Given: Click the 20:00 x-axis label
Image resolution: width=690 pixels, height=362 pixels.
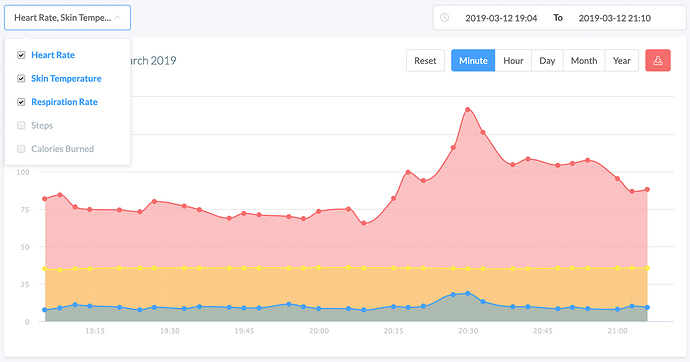Looking at the screenshot, I should coord(319,331).
